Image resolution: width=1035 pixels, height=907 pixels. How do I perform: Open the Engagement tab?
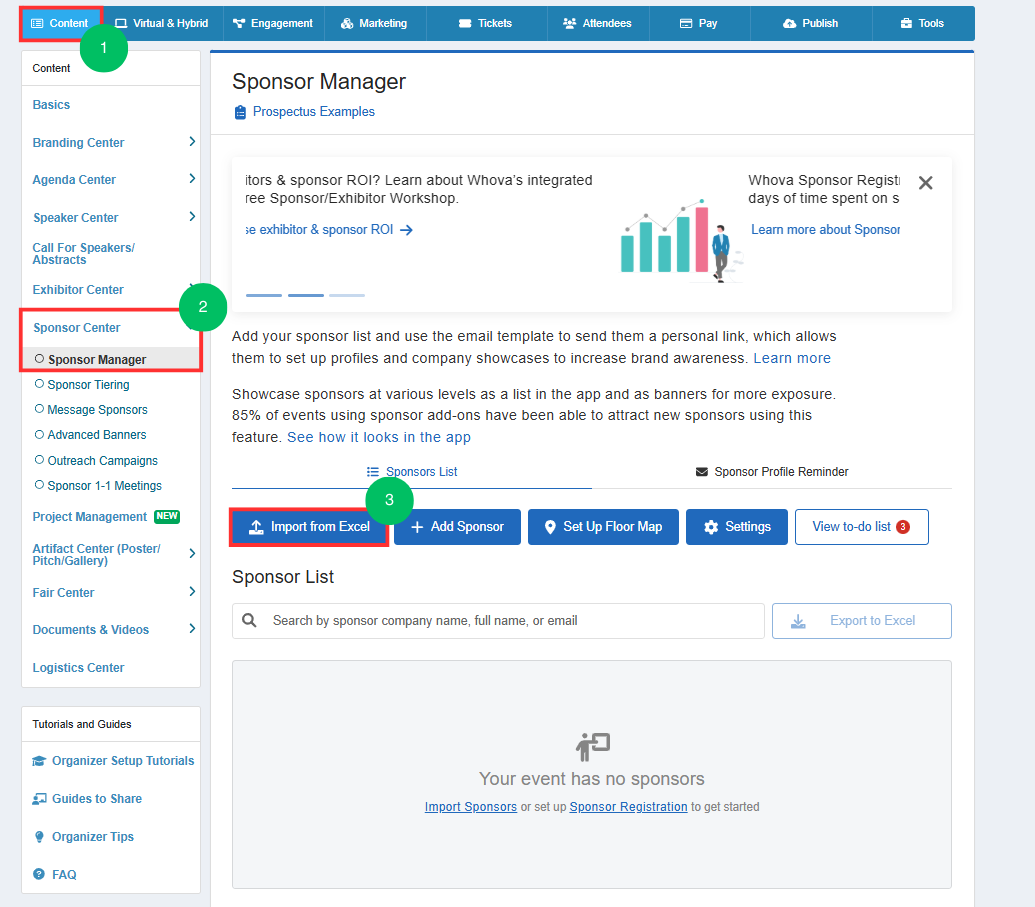coord(273,24)
